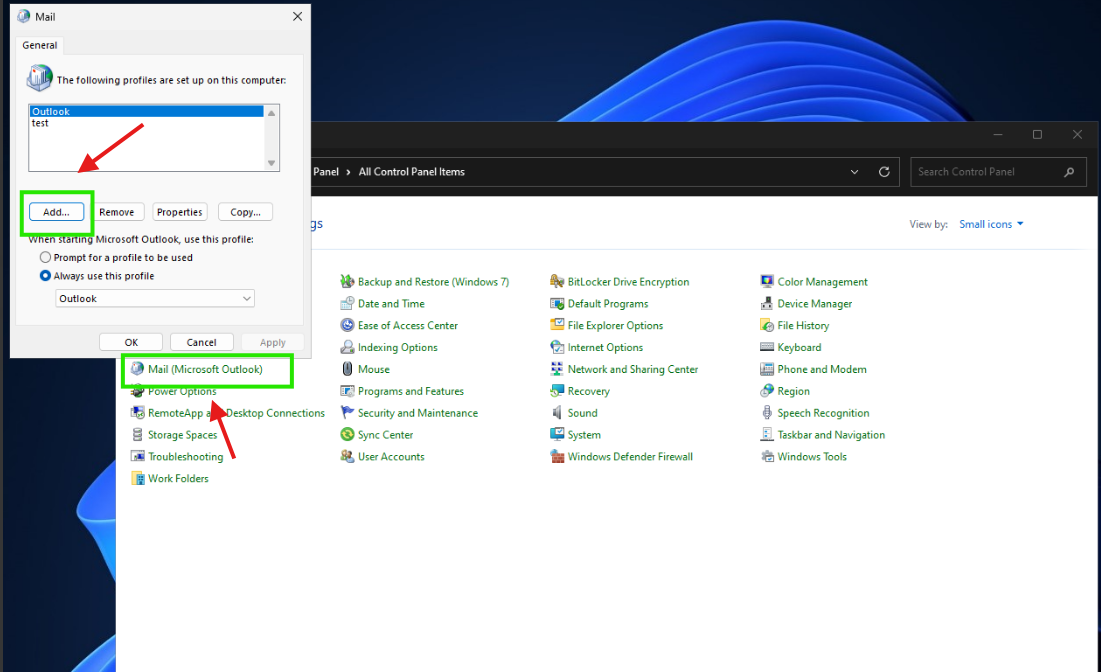Open Internet Options icon
Viewport: 1101px width, 672px height.
click(x=557, y=347)
